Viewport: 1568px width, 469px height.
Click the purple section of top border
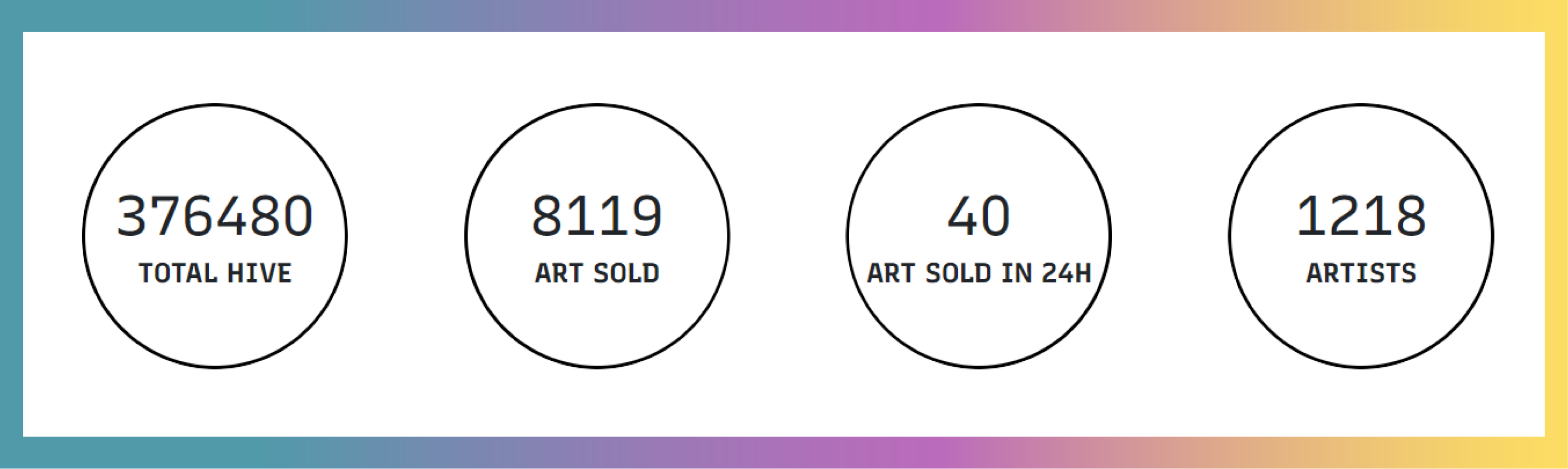pos(913,16)
